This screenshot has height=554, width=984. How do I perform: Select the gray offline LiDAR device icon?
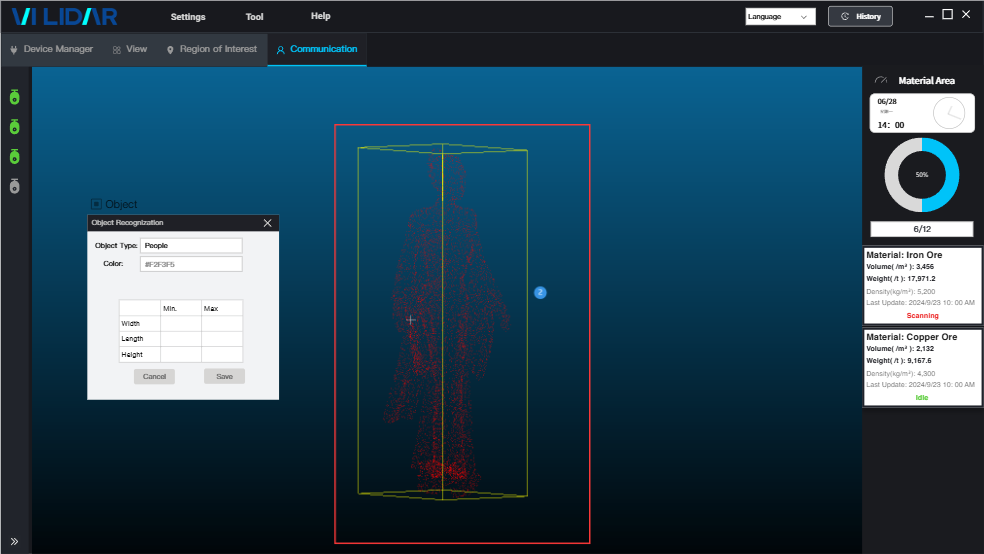[x=14, y=186]
